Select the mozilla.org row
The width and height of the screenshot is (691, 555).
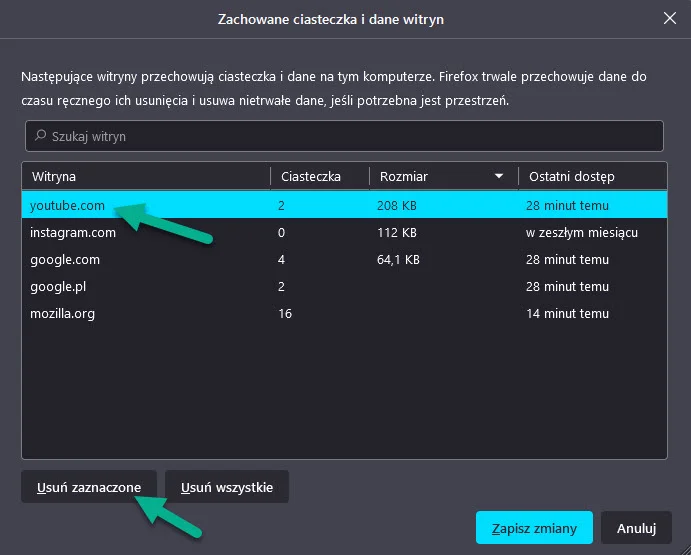click(344, 313)
